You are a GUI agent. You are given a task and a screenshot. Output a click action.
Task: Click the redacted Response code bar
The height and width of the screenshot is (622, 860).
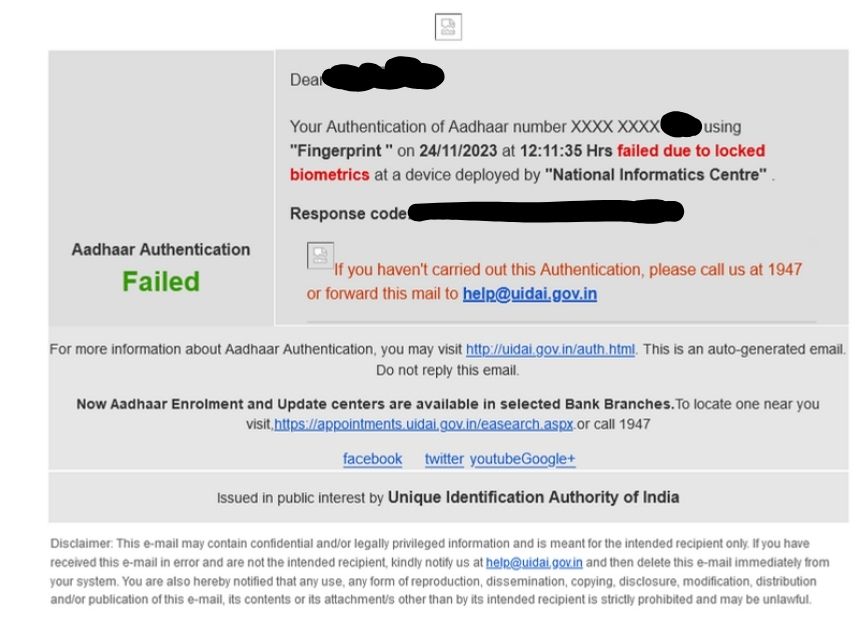(x=546, y=212)
